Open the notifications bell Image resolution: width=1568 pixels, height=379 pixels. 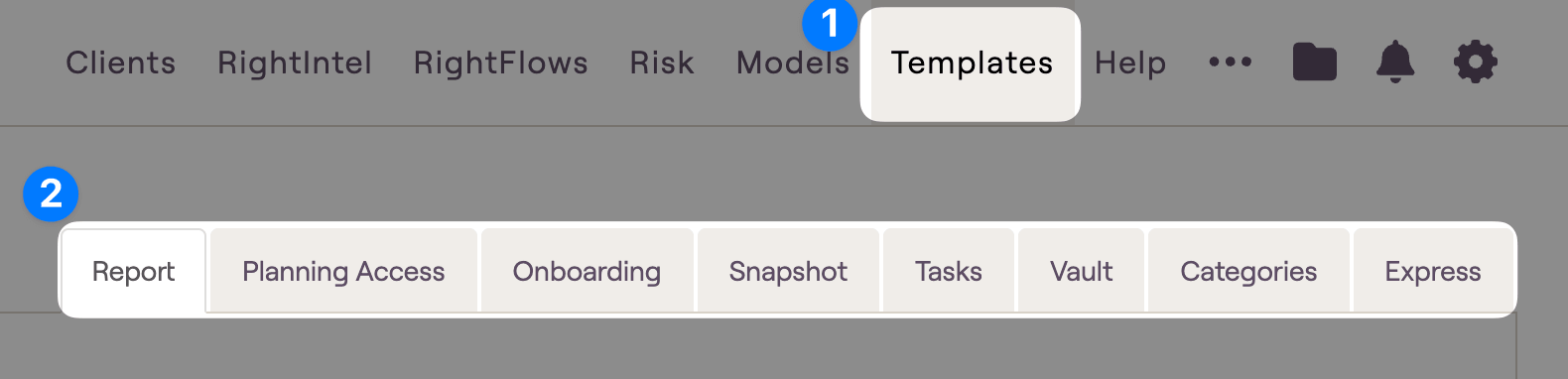1394,63
